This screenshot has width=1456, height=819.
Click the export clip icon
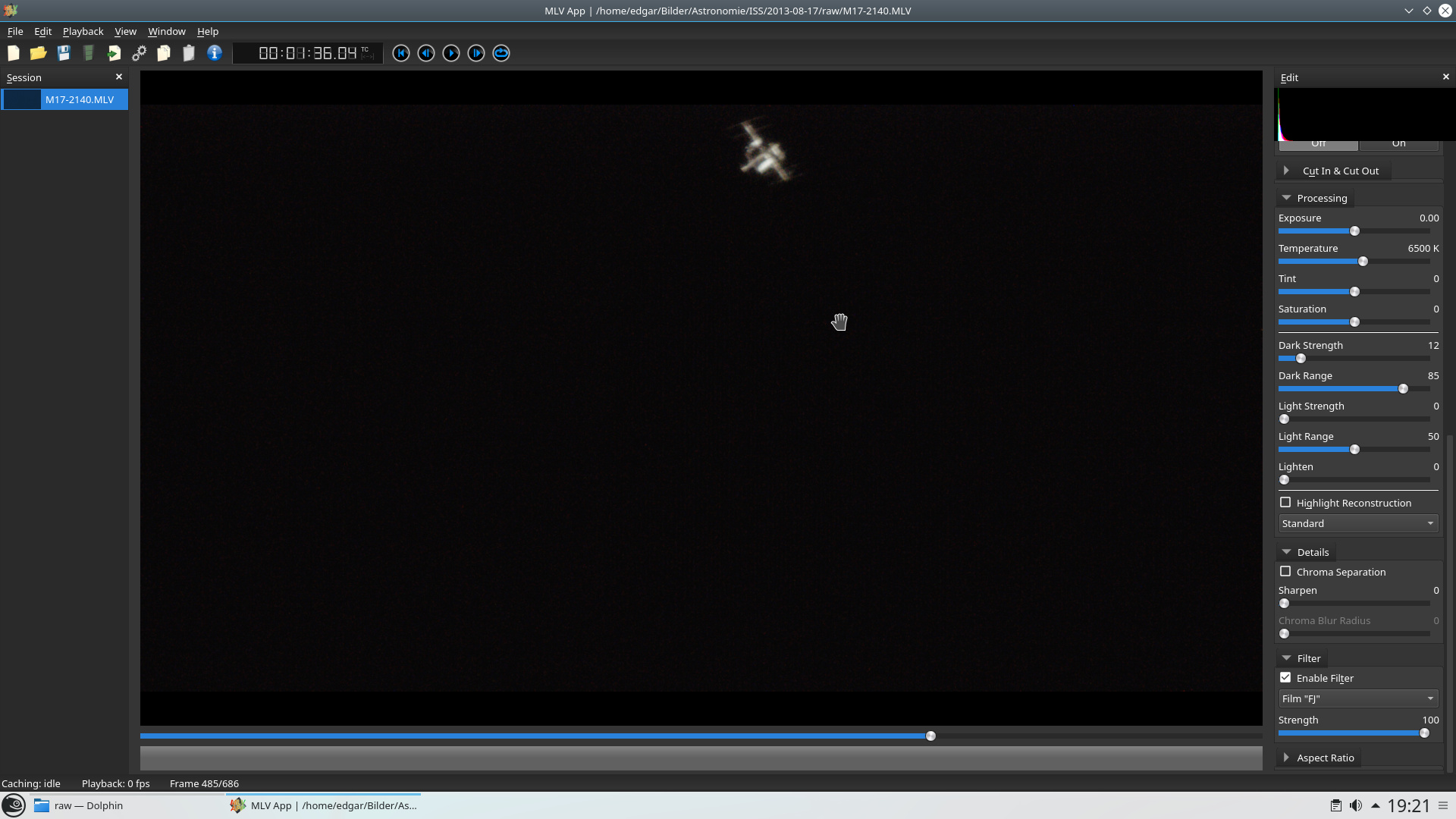click(114, 53)
